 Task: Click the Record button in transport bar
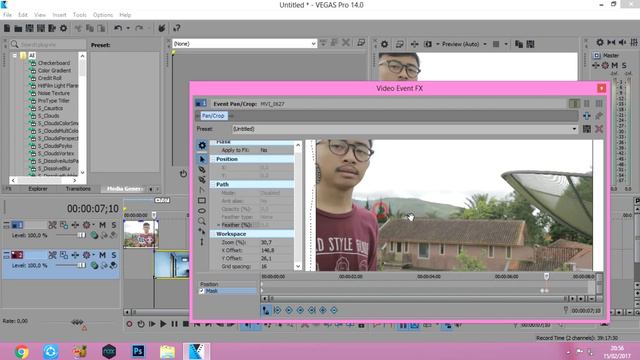(x=129, y=324)
